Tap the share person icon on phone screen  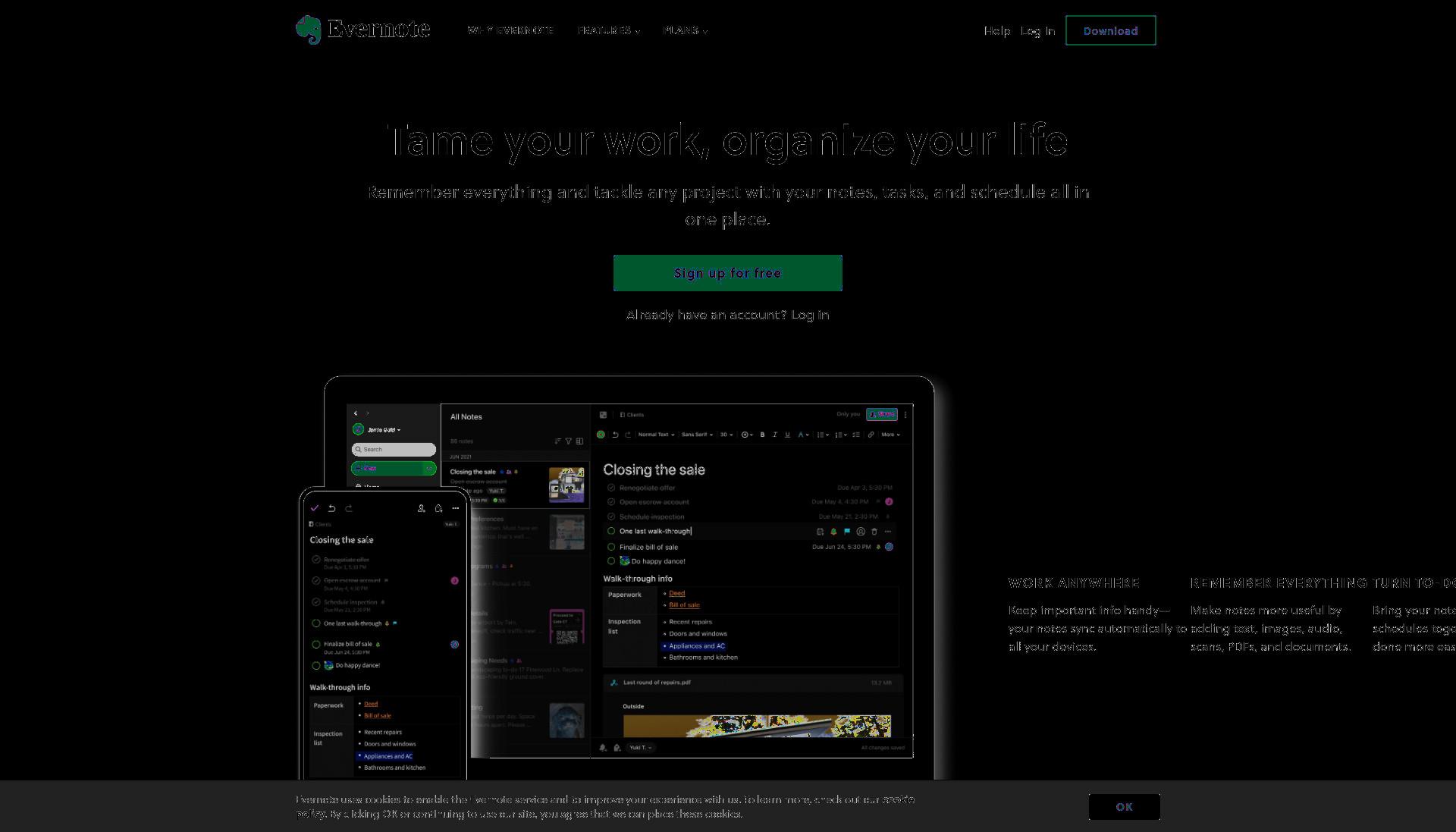coord(422,508)
